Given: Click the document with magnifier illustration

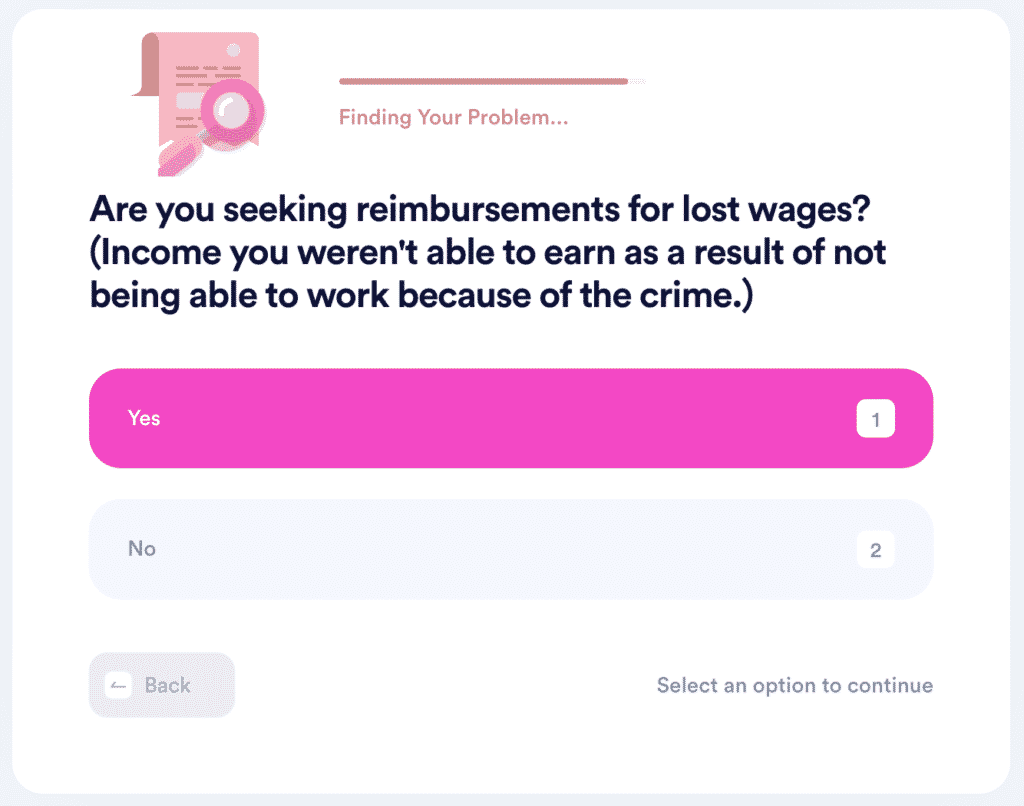Looking at the screenshot, I should point(199,104).
